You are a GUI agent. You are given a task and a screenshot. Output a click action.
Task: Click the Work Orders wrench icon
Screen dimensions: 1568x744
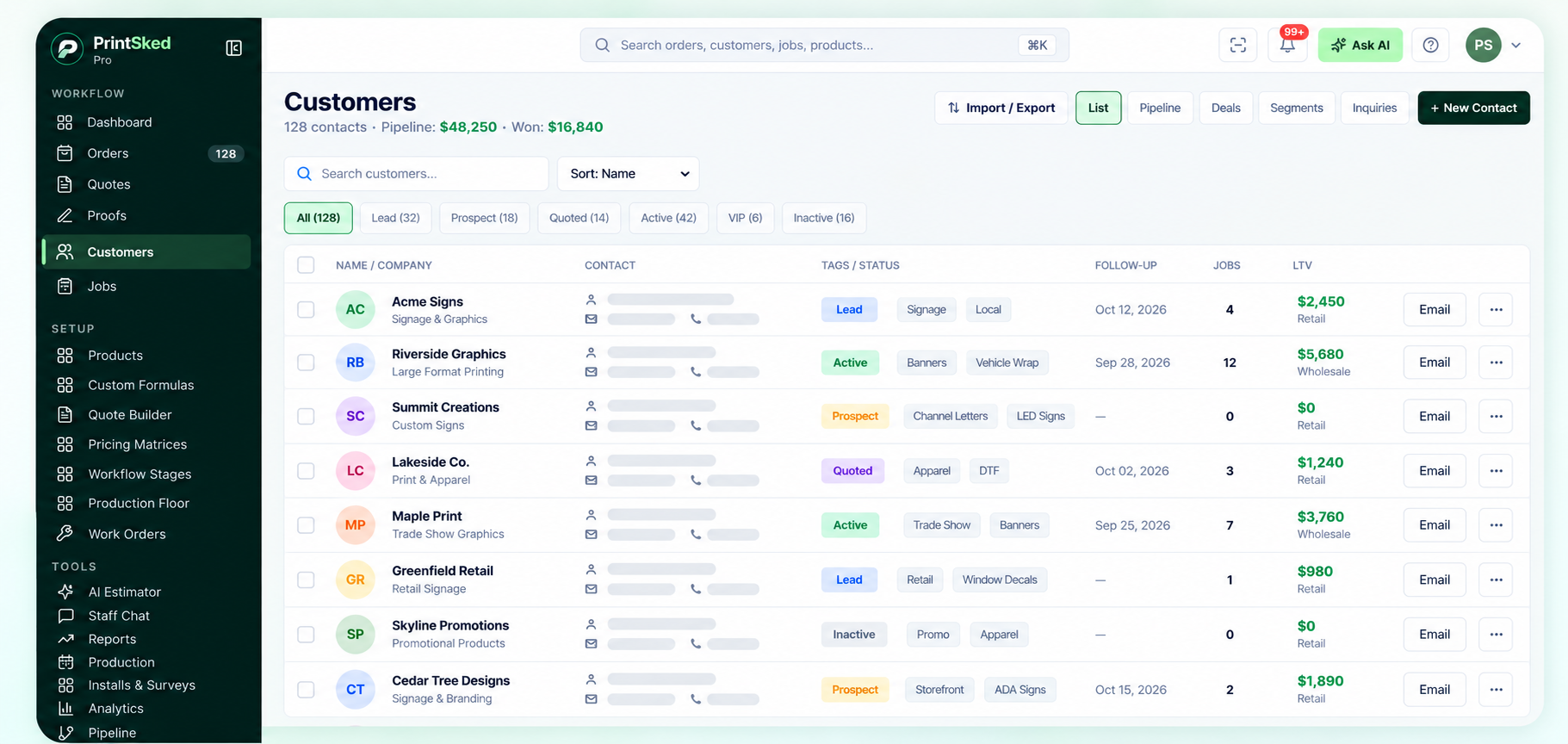[x=65, y=534]
